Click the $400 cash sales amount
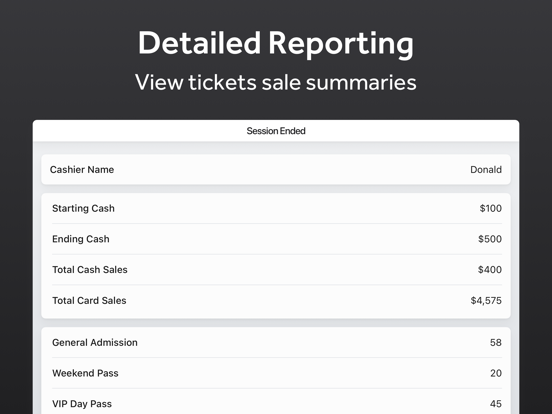This screenshot has height=414, width=552. point(490,270)
